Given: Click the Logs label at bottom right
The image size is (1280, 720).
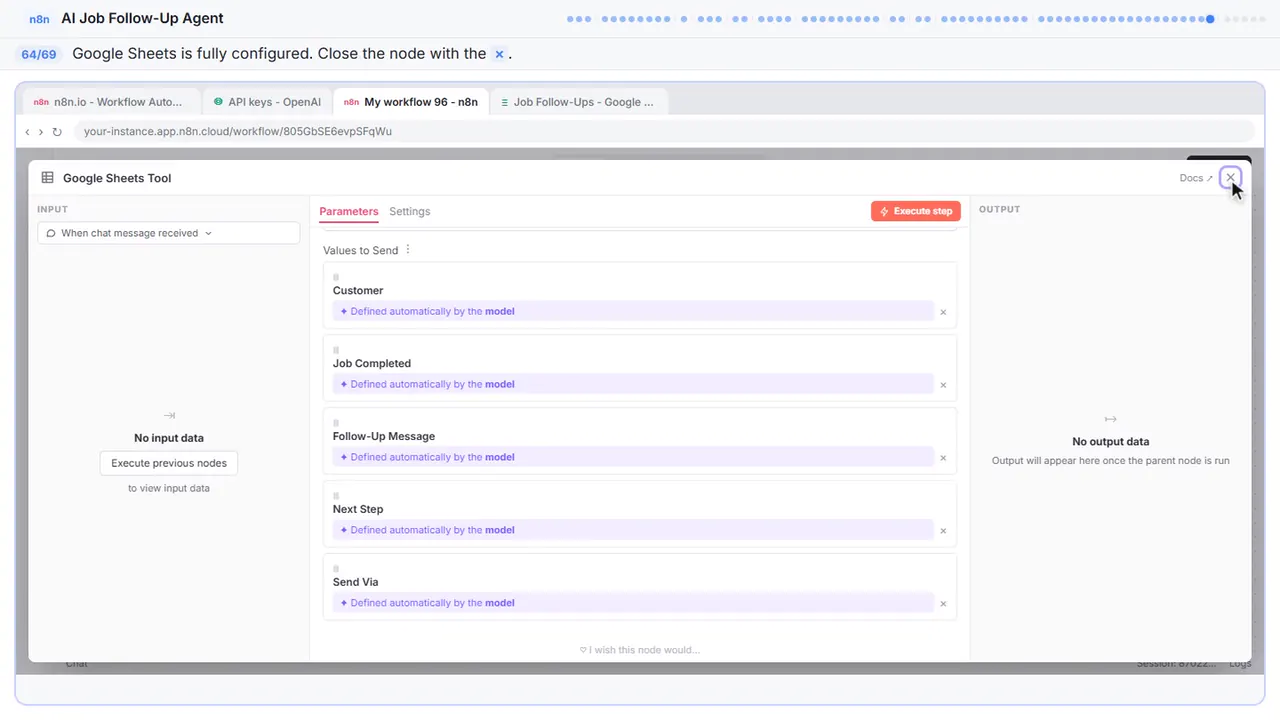Looking at the screenshot, I should pyautogui.click(x=1239, y=664).
